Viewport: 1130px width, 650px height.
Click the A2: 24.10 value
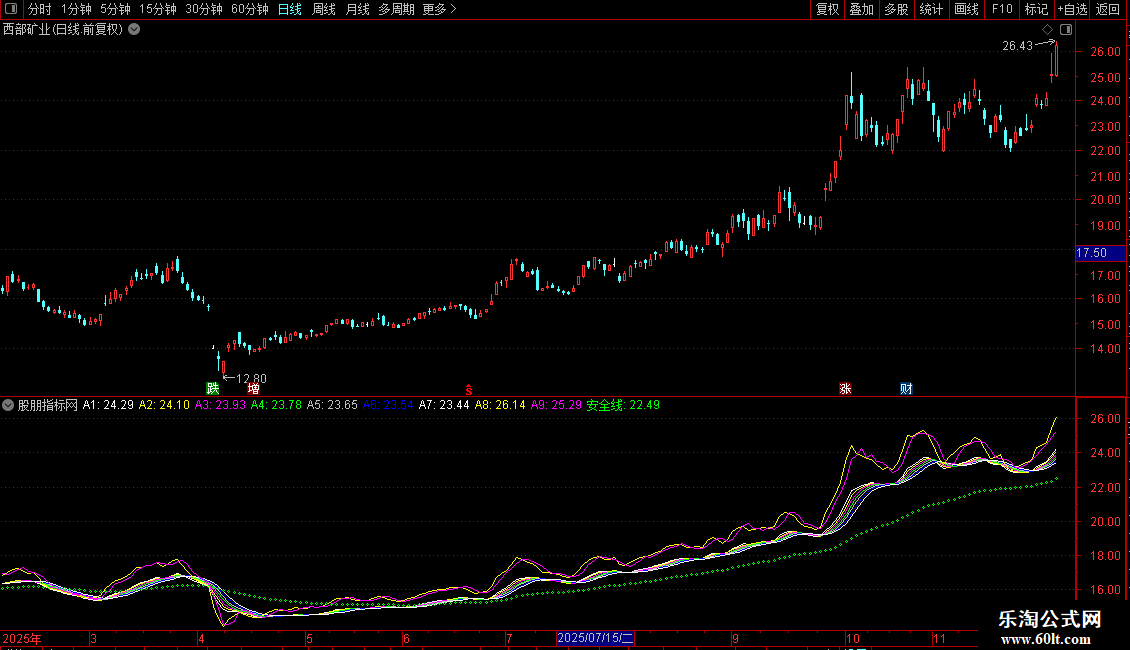[164, 405]
